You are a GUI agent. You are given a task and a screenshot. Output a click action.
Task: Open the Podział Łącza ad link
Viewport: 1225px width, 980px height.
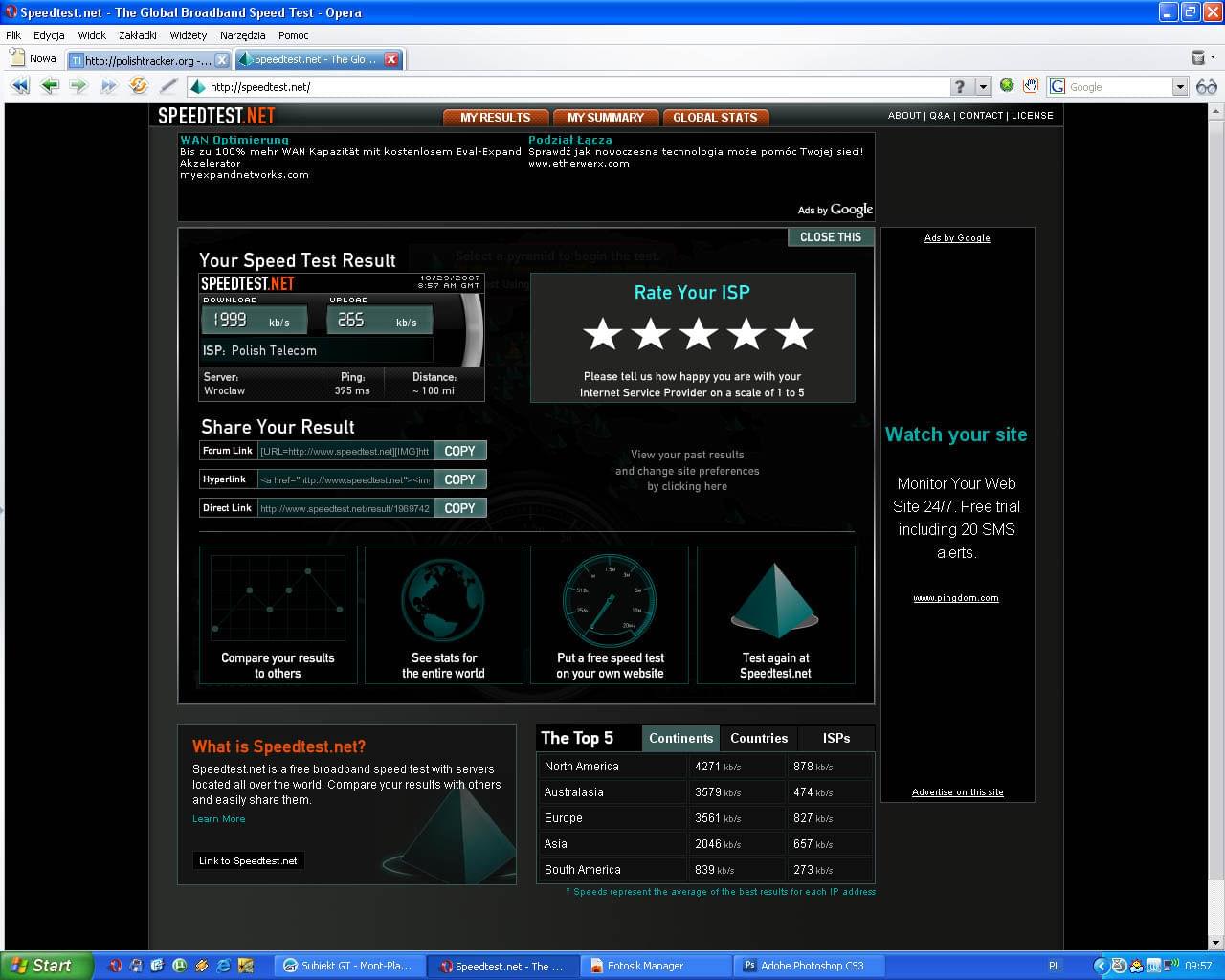570,140
